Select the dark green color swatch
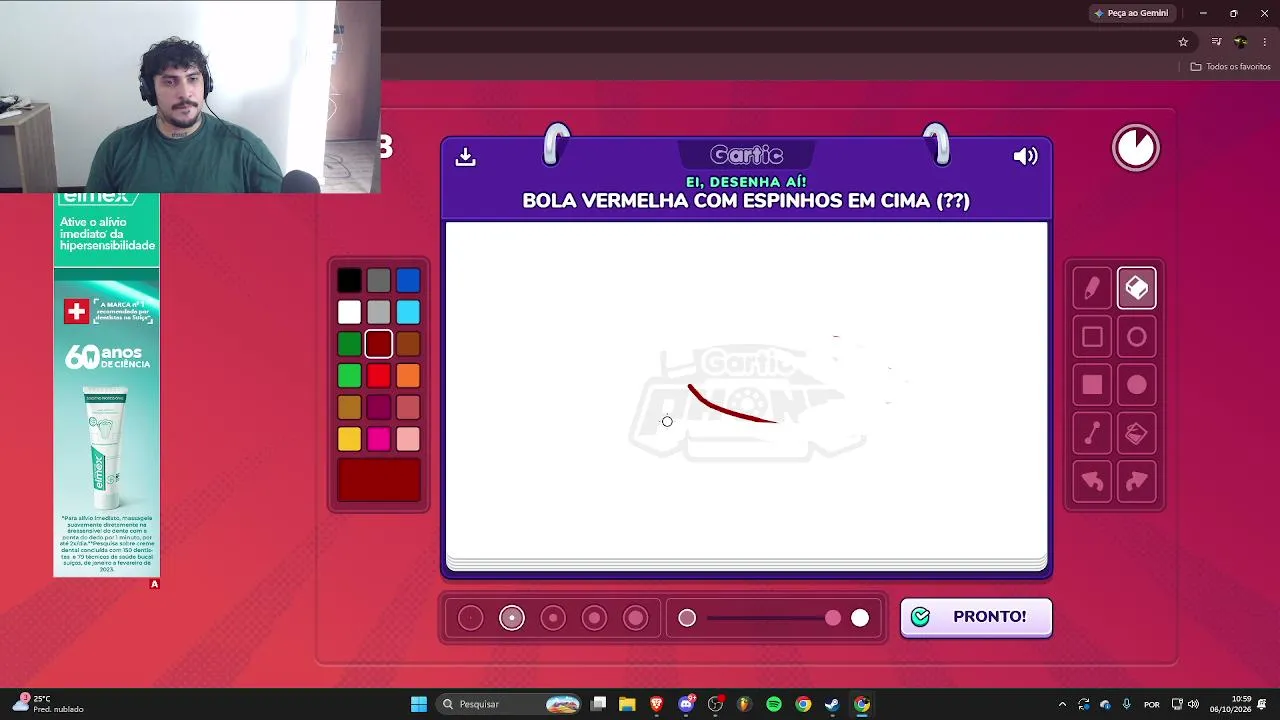The width and height of the screenshot is (1280, 720). tap(349, 345)
